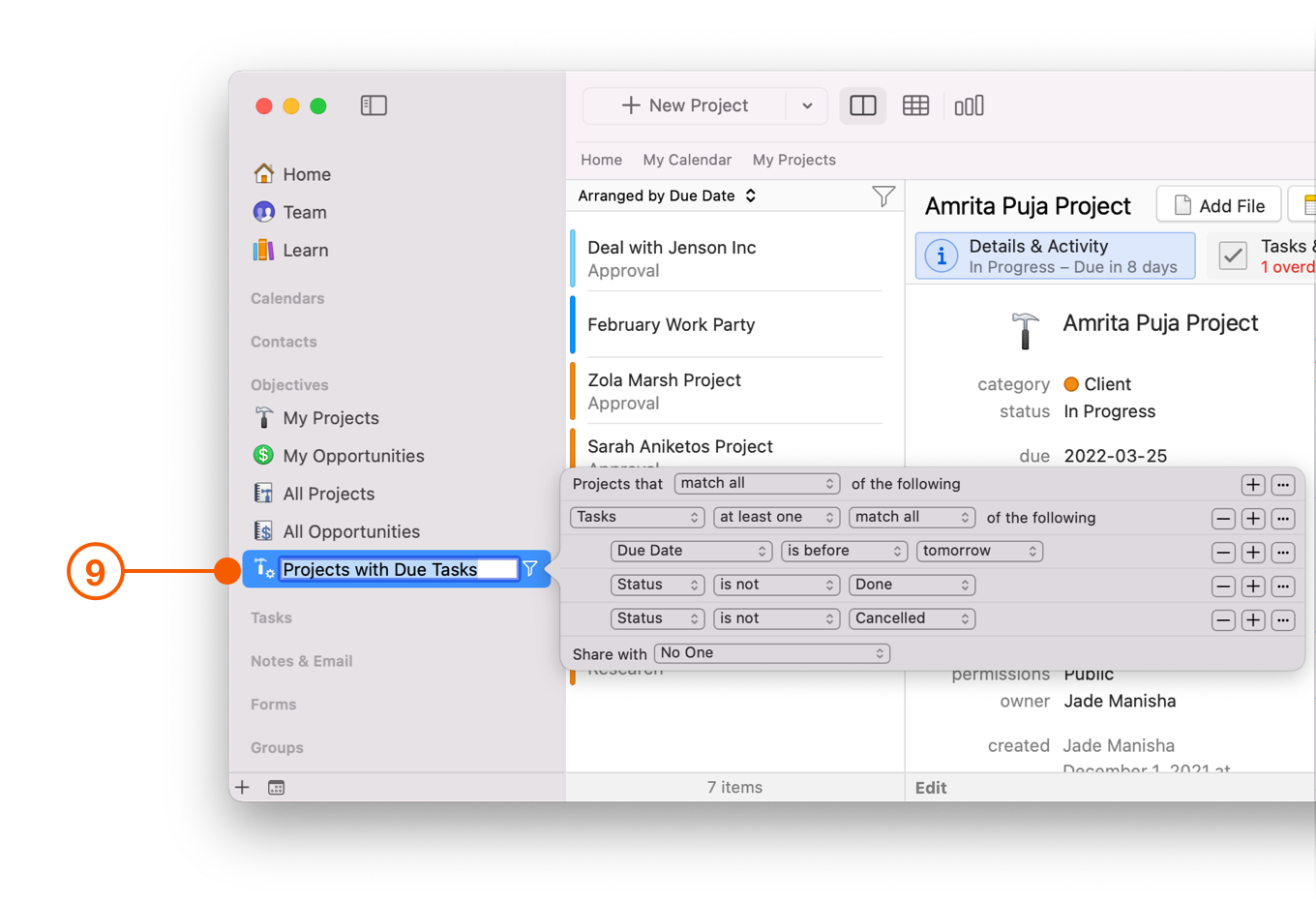Change the 'tomorrow' due date option

tap(979, 550)
